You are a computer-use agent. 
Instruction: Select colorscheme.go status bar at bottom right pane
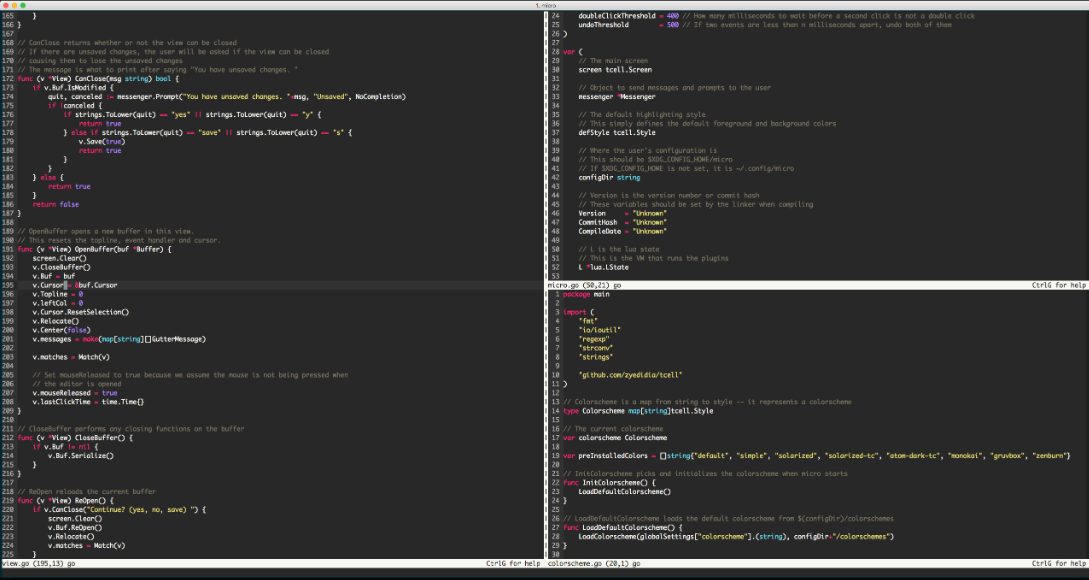pos(576,564)
